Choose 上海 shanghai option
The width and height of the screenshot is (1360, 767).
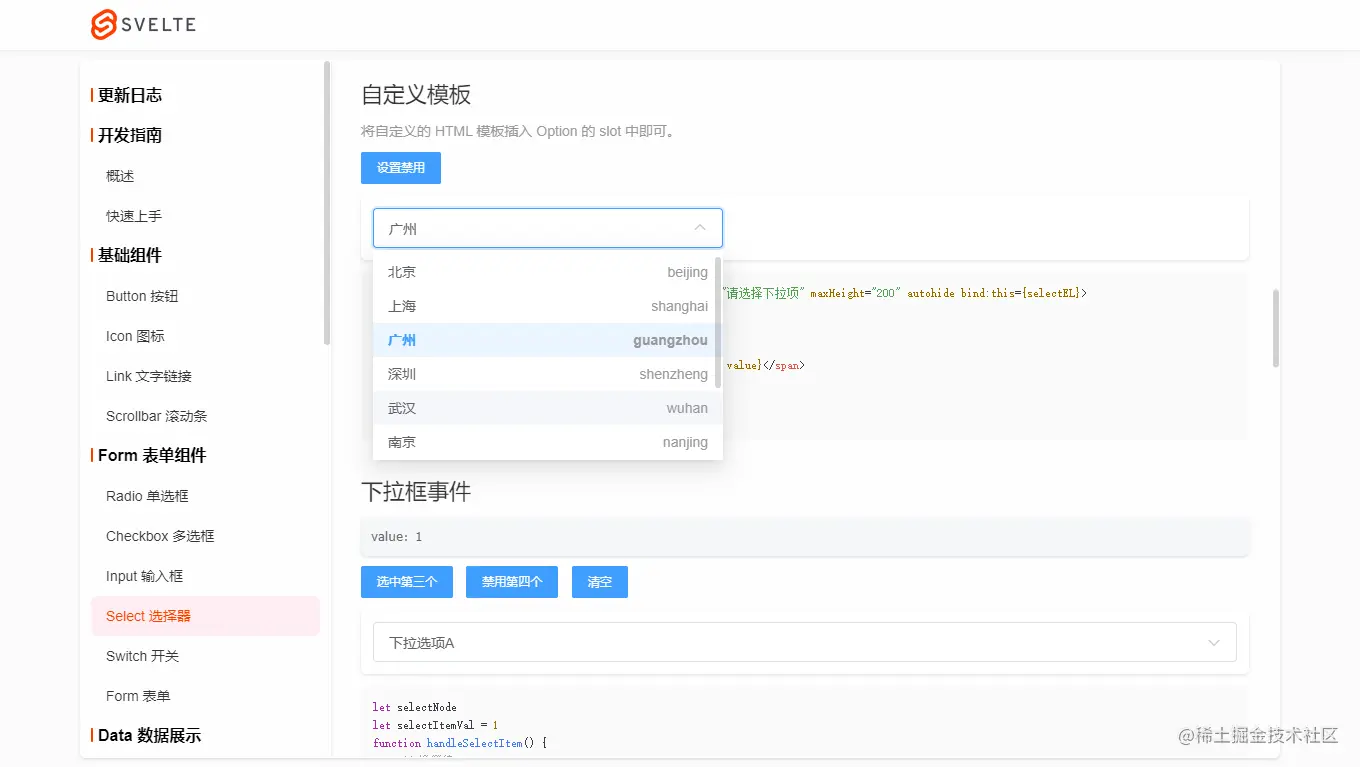click(548, 306)
